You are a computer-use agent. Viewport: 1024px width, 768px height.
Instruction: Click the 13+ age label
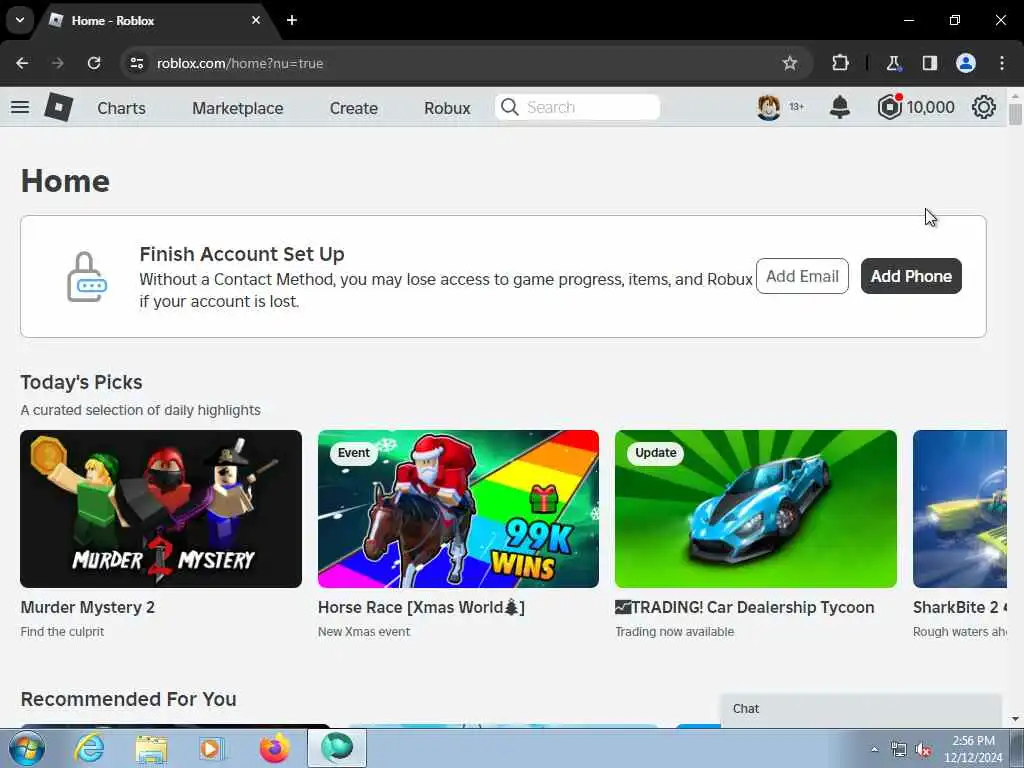pyautogui.click(x=796, y=106)
